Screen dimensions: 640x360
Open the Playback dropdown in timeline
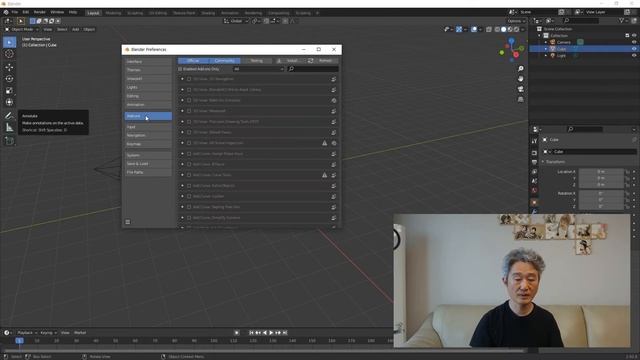click(x=27, y=333)
